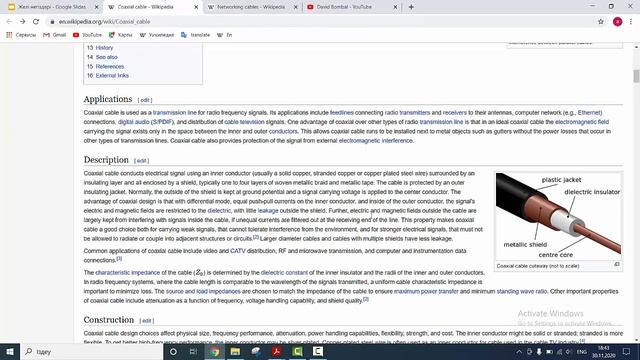This screenshot has width=640, height=360.
Task: Close the Google Slides tab
Action: (97, 7)
